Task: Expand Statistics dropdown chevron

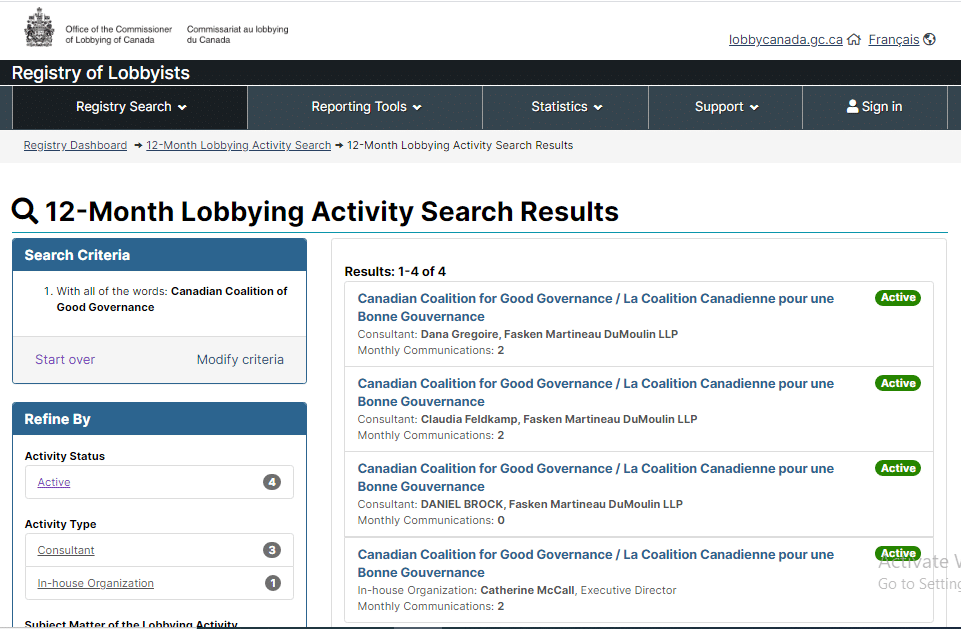Action: (598, 107)
